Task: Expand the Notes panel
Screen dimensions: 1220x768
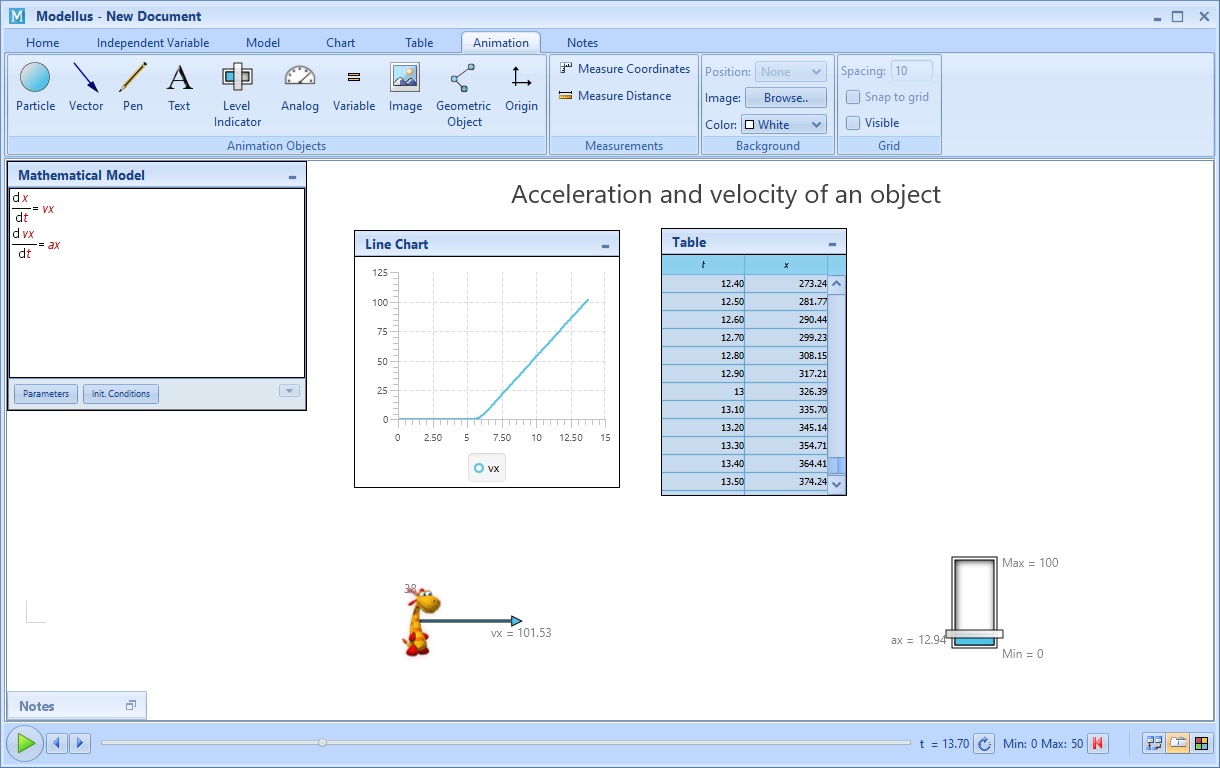Action: 131,706
